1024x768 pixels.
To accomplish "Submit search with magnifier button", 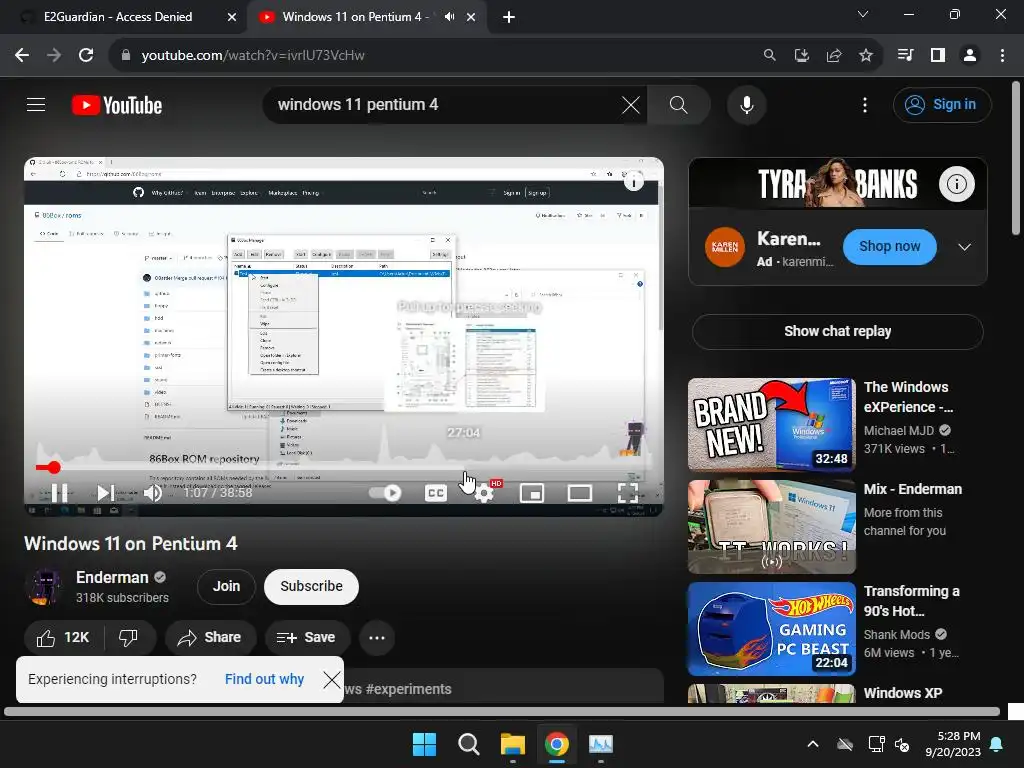I will click(679, 104).
